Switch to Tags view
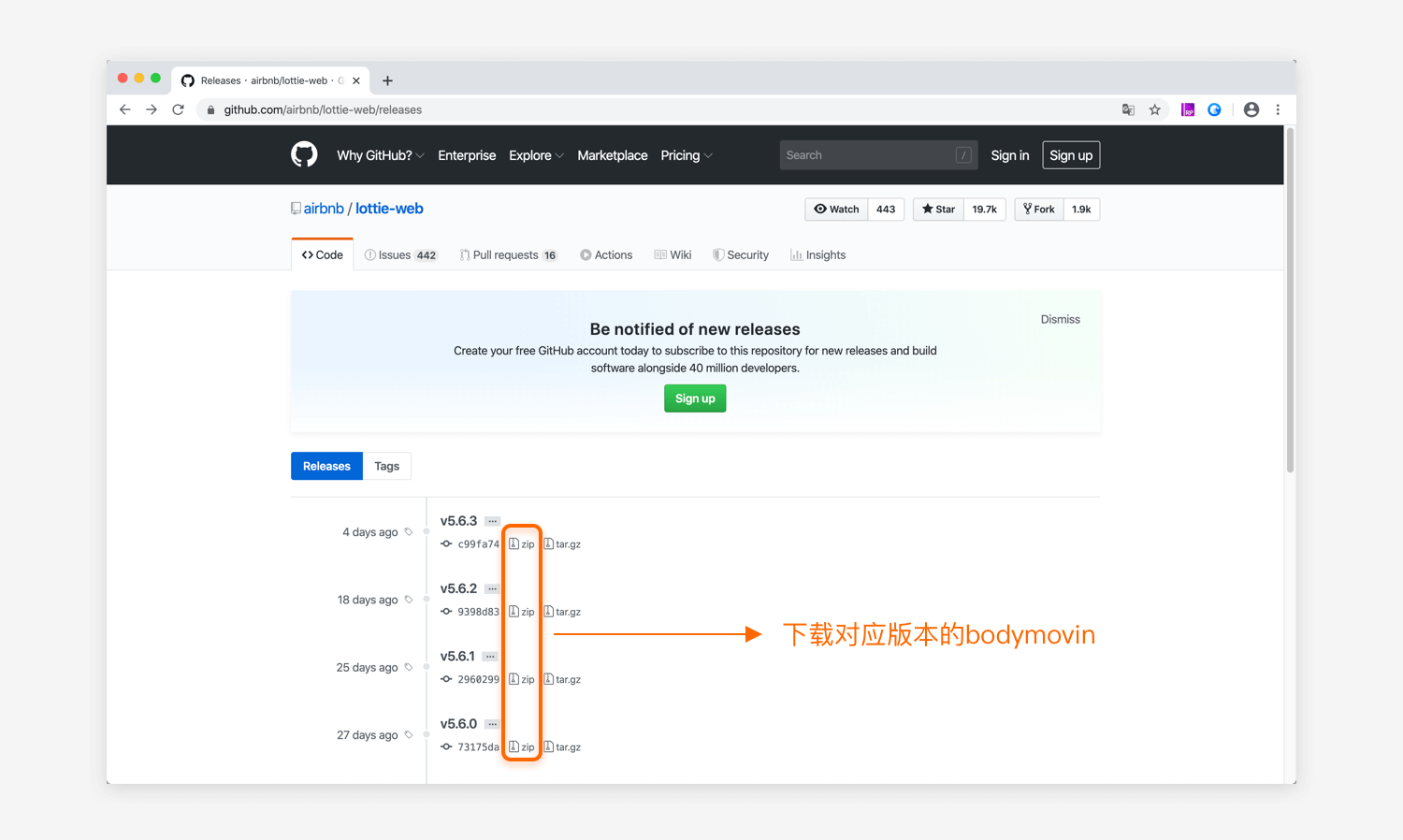Screen dimensions: 1403x840 pos(387,466)
